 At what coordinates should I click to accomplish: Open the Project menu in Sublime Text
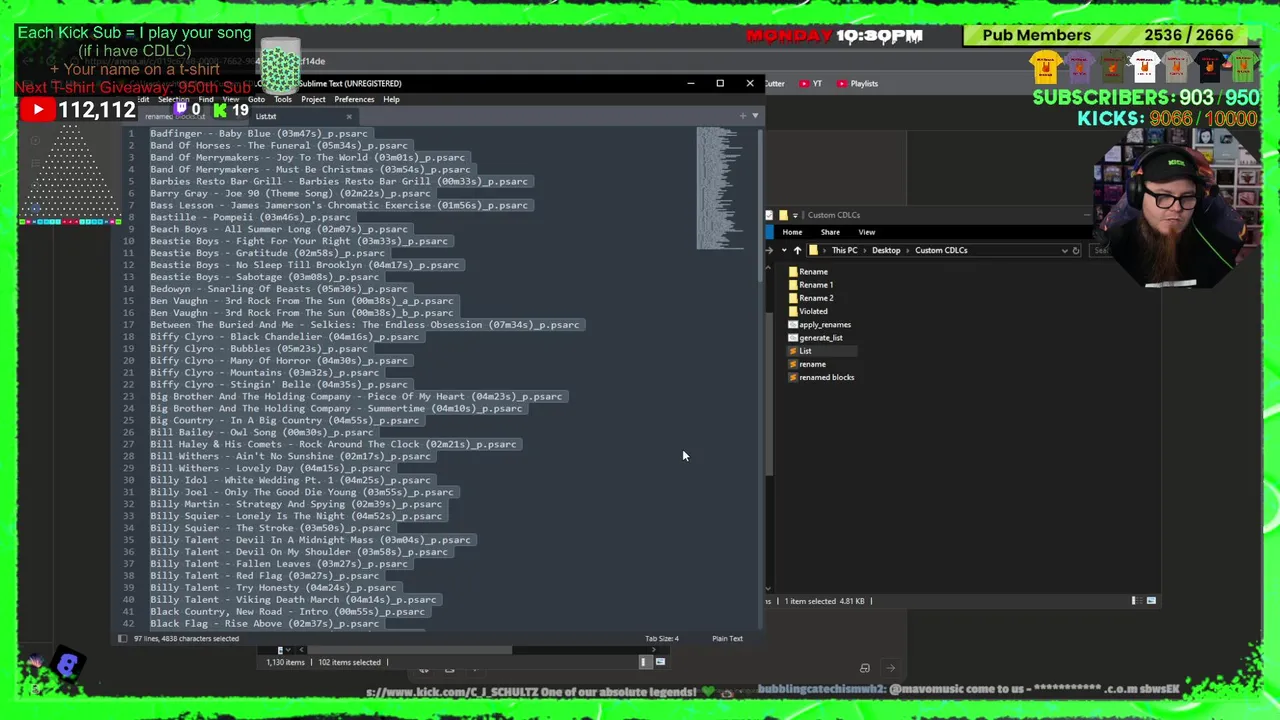pos(313,99)
